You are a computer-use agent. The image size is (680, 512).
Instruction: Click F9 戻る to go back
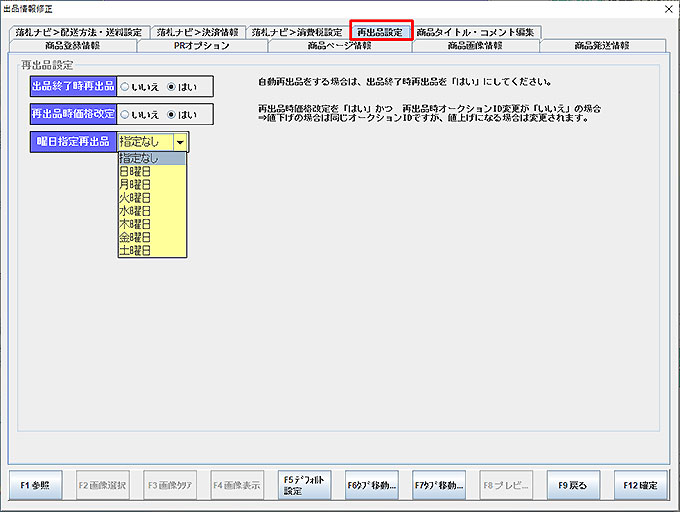point(573,485)
